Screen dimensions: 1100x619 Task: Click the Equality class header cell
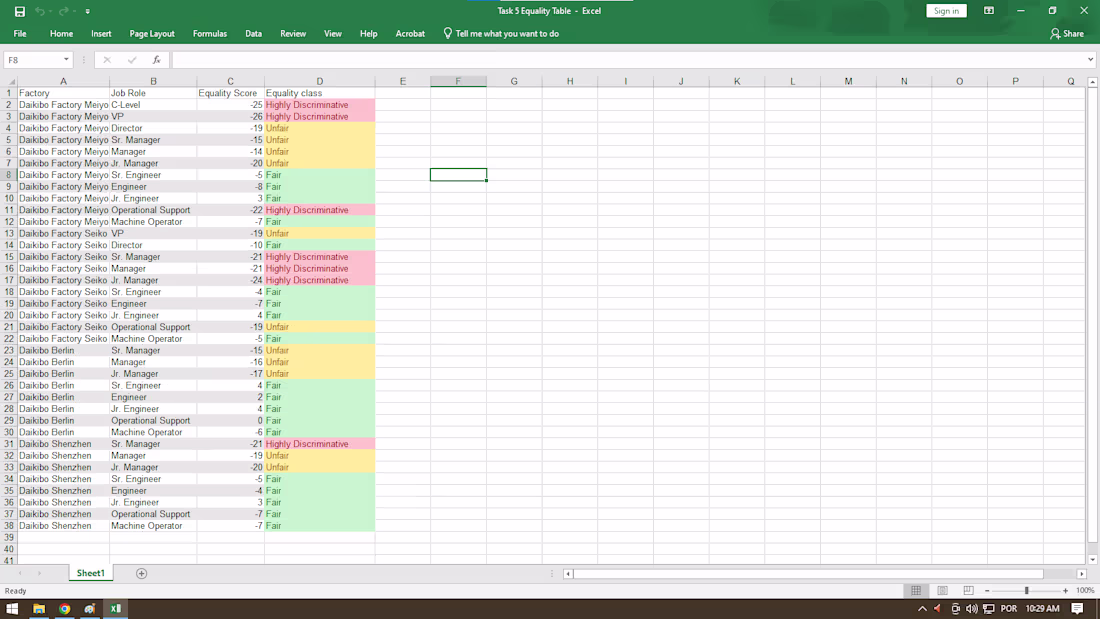point(319,93)
